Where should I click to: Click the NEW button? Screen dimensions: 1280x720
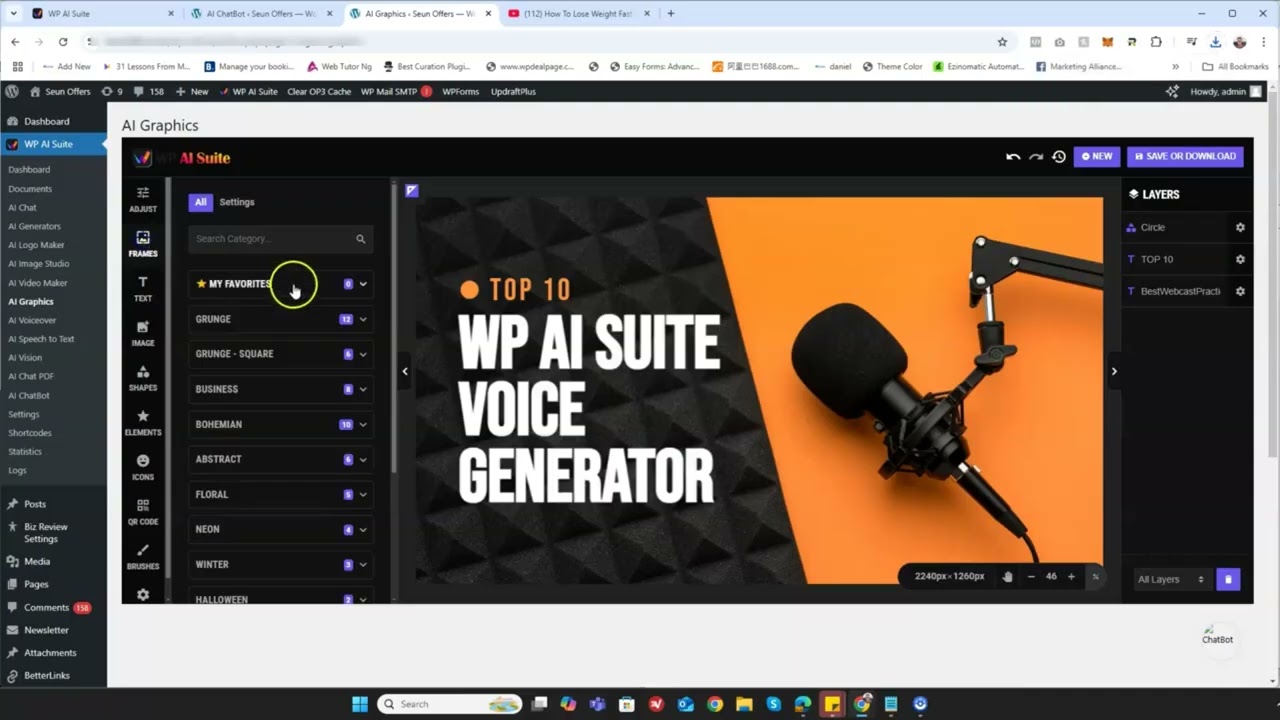point(1097,156)
